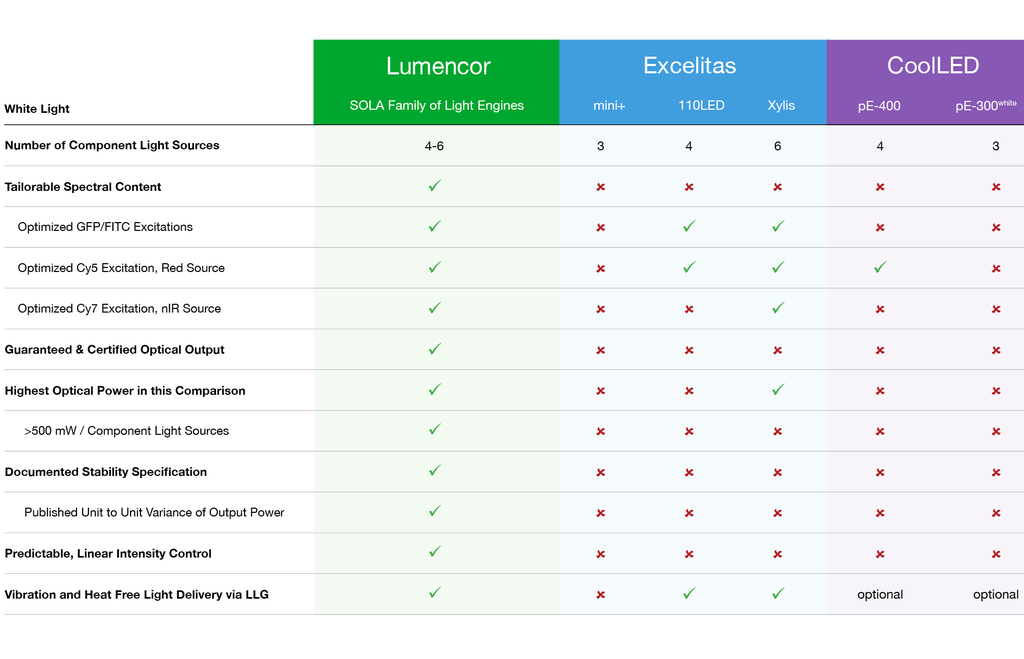
Task: Click the Lumencor 4-6 light sources value
Action: pyautogui.click(x=434, y=146)
